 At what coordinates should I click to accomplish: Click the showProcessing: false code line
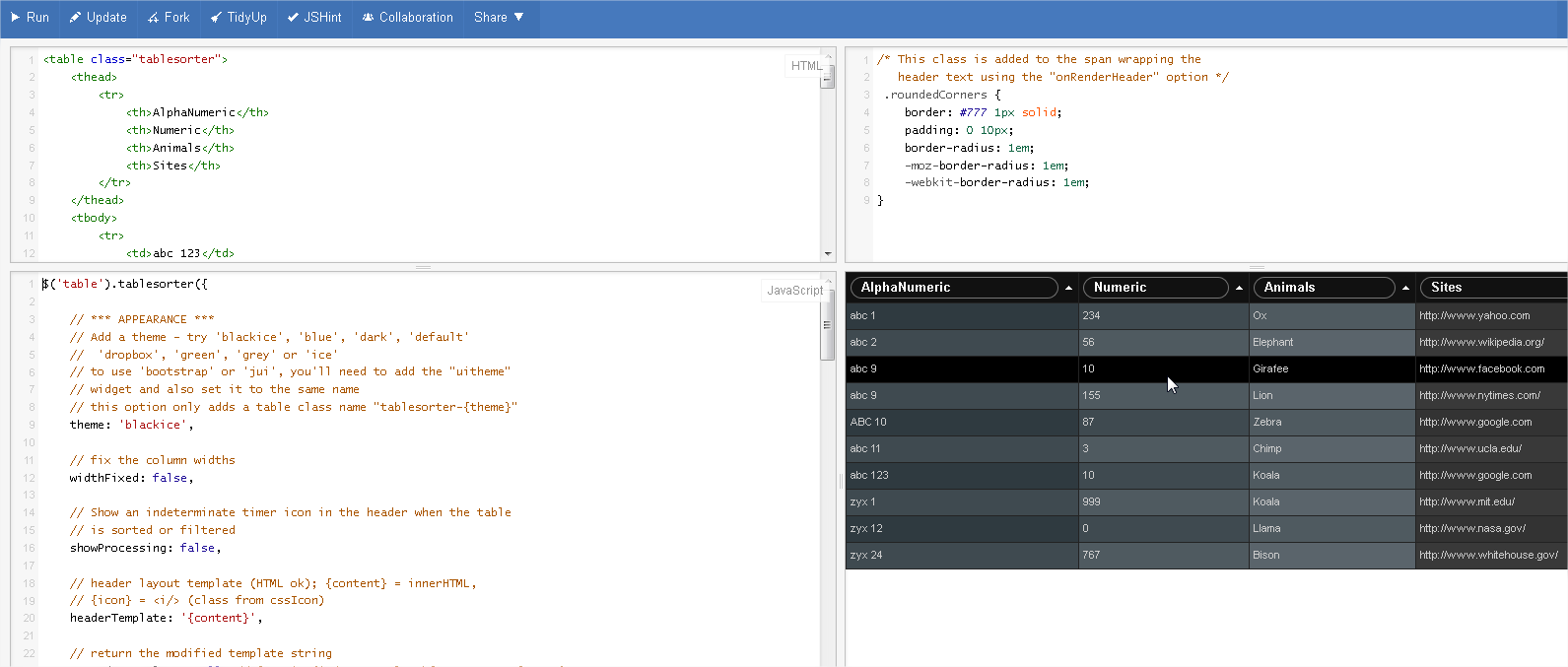[x=145, y=548]
